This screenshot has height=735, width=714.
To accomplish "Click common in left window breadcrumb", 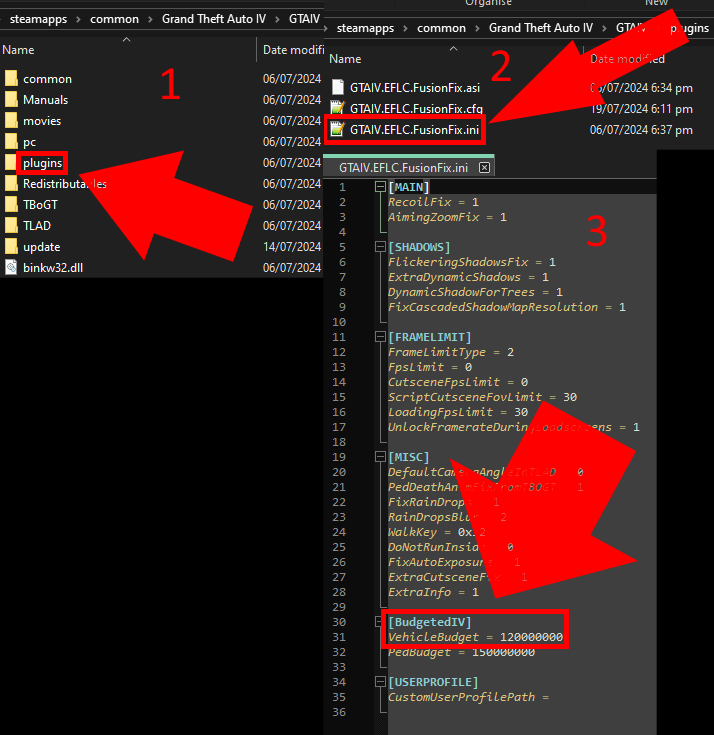I will (114, 19).
